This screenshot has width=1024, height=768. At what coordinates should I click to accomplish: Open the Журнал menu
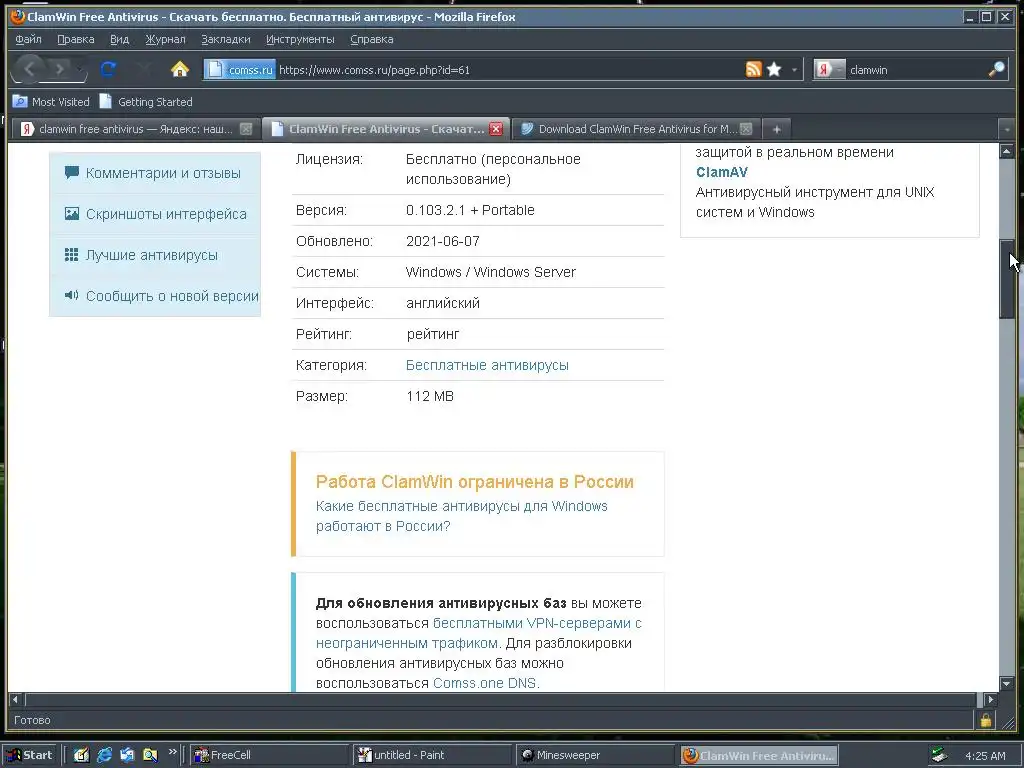pyautogui.click(x=165, y=39)
